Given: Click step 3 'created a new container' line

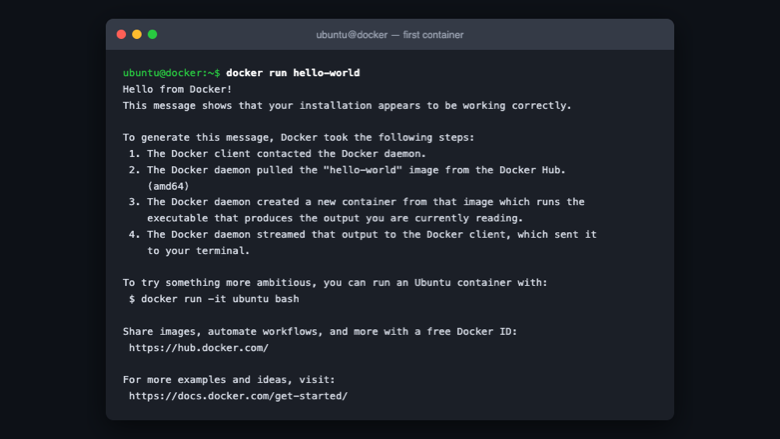Looking at the screenshot, I should pyautogui.click(x=357, y=202).
